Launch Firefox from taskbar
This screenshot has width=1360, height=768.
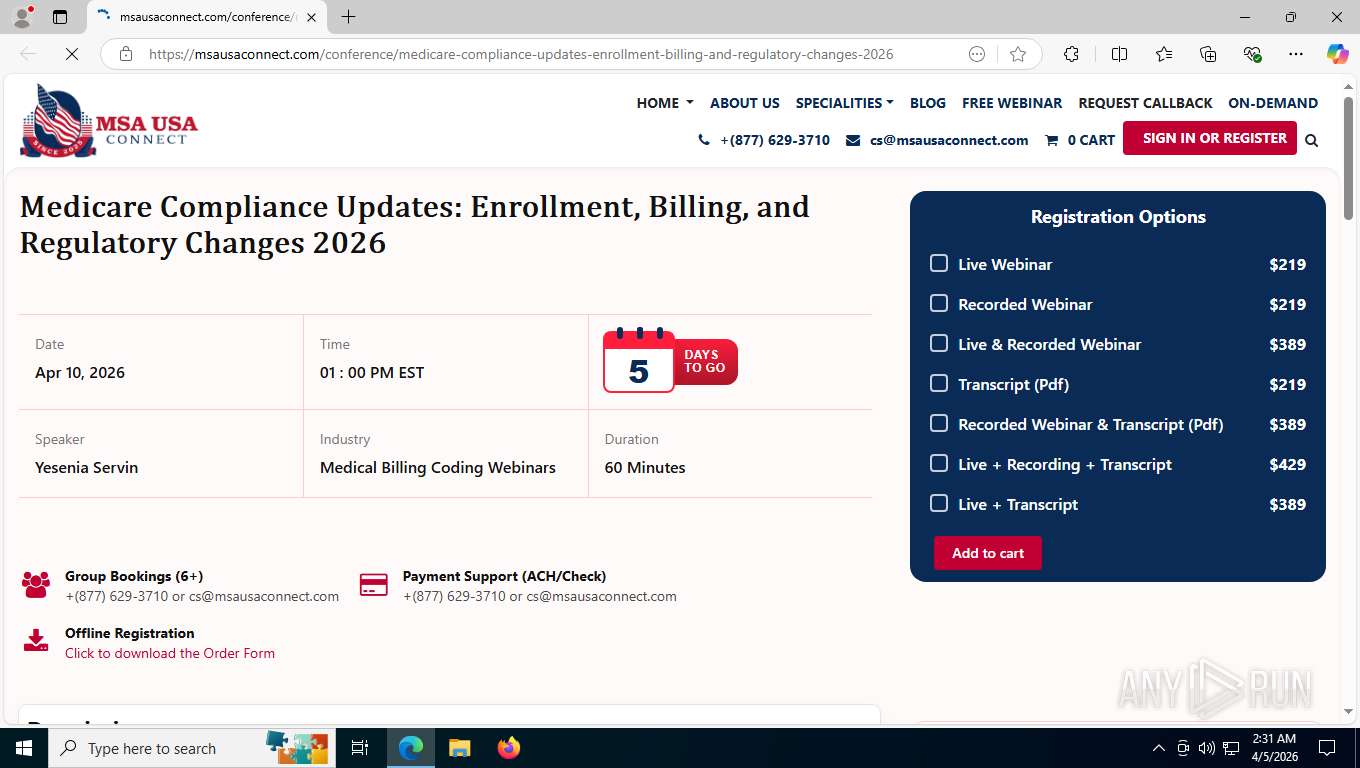[x=509, y=748]
